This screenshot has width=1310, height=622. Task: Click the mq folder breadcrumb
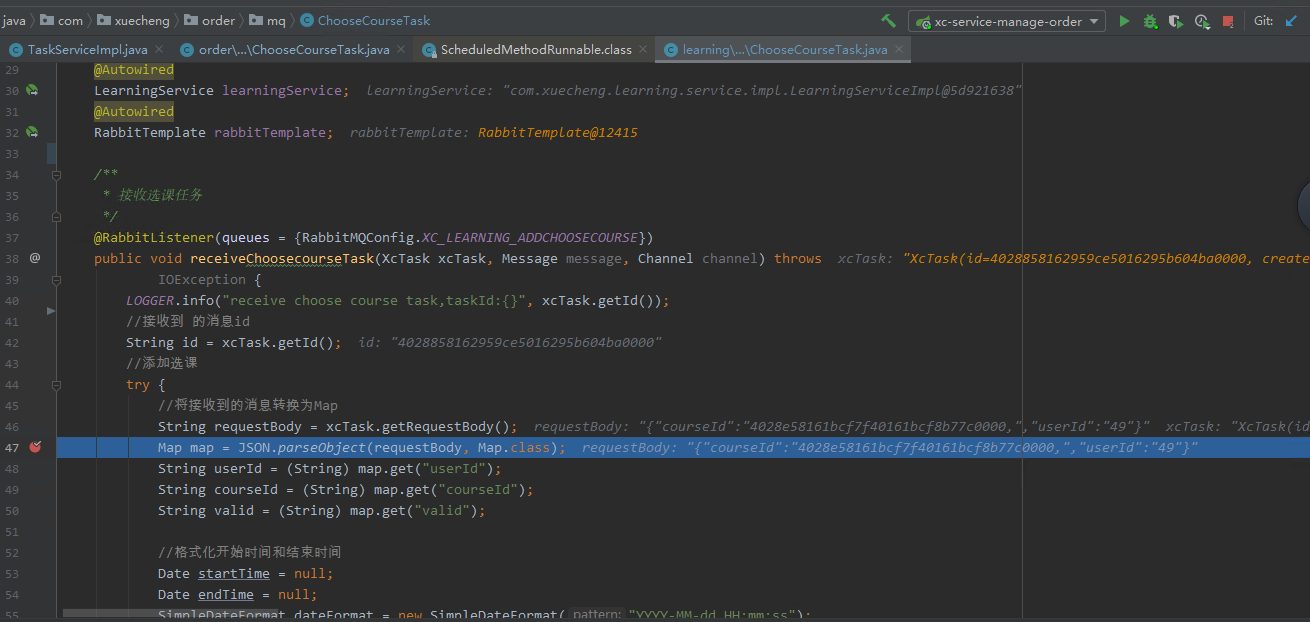pyautogui.click(x=267, y=20)
